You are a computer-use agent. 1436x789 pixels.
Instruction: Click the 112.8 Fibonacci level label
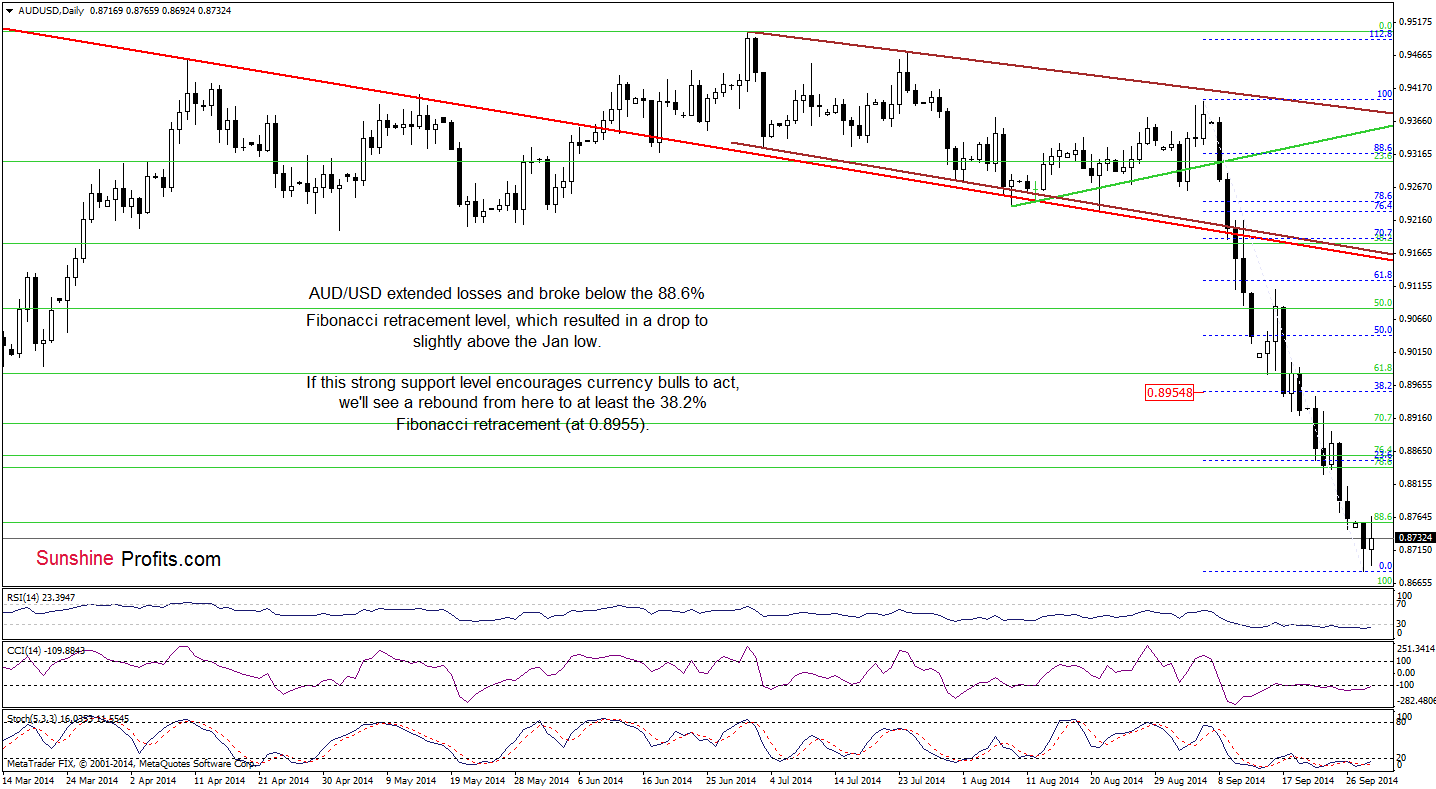point(1381,34)
